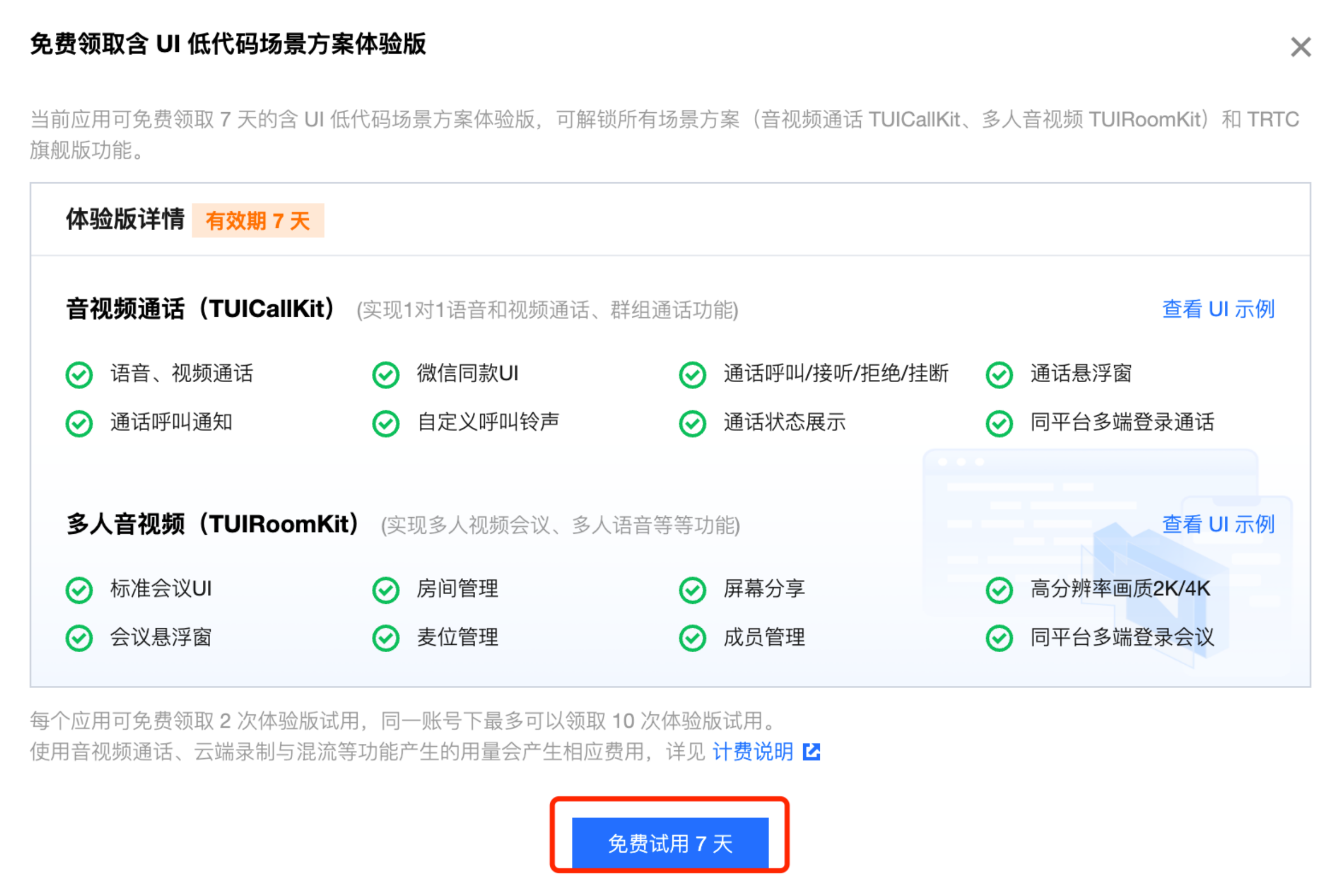1341x896 pixels.
Task: Click the 微信同款UI feature text
Action: point(467,374)
